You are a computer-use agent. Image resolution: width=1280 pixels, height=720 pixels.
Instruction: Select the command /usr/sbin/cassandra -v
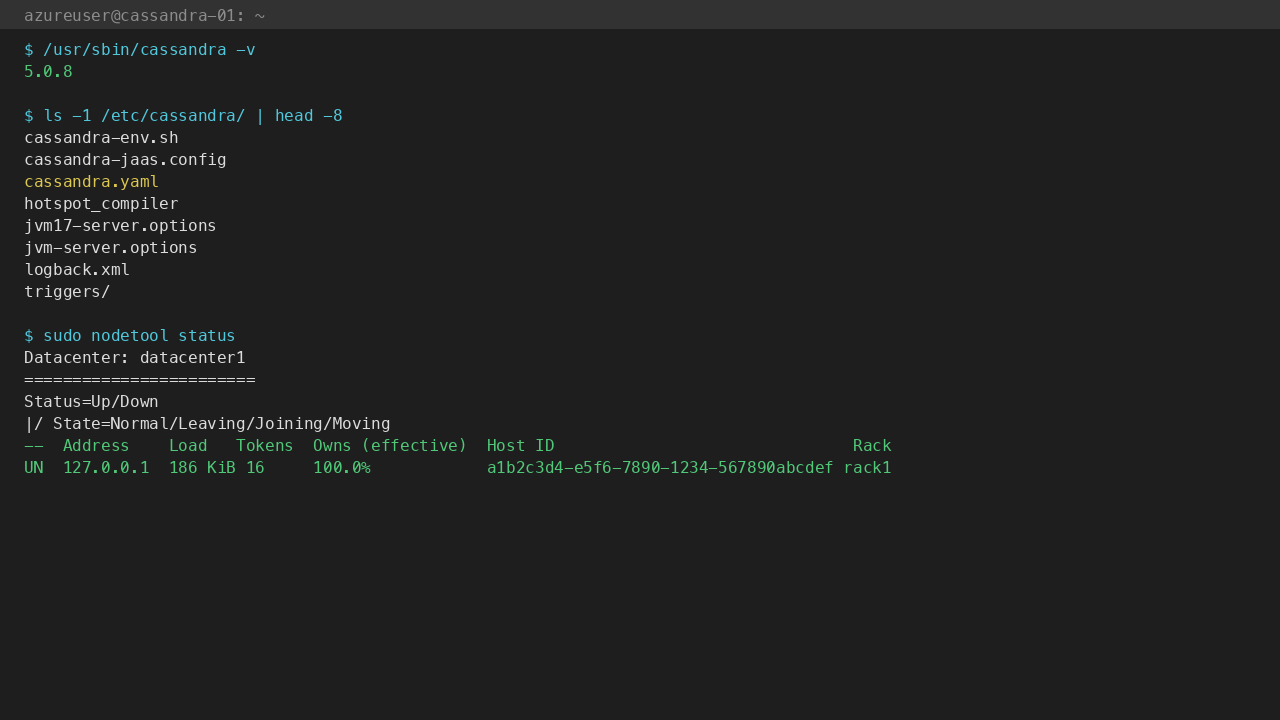coord(149,50)
